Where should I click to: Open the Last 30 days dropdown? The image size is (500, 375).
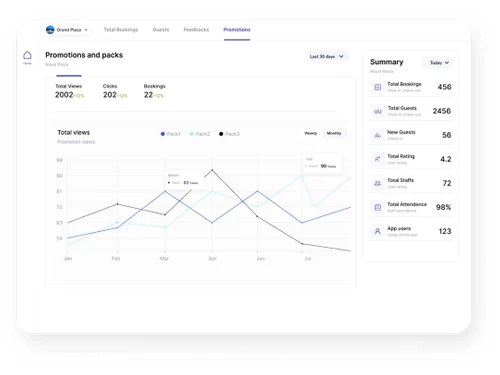(327, 56)
